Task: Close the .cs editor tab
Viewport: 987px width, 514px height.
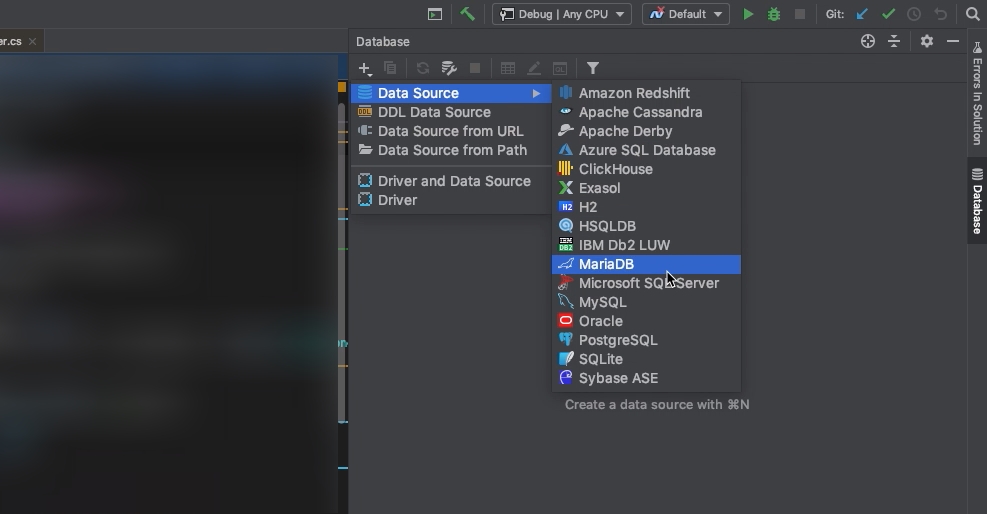Action: [32, 42]
